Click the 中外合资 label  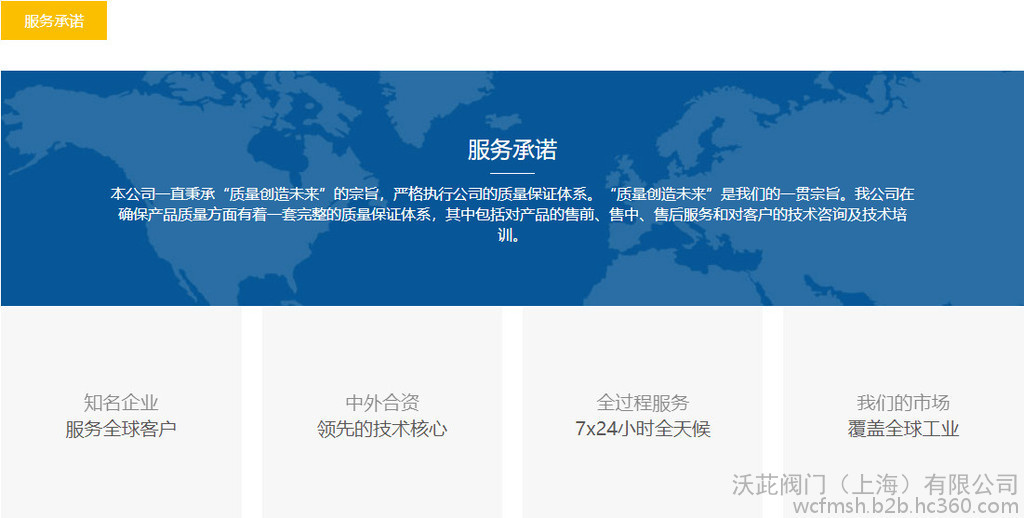382,403
